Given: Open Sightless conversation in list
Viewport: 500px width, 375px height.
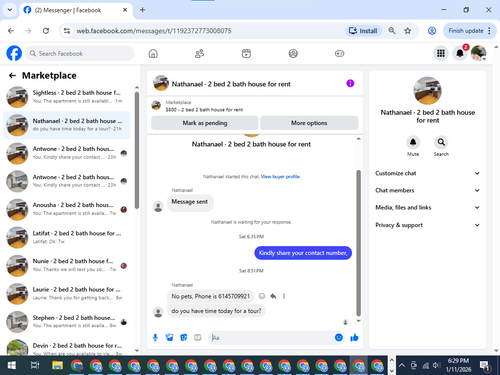Looking at the screenshot, I should click(67, 97).
